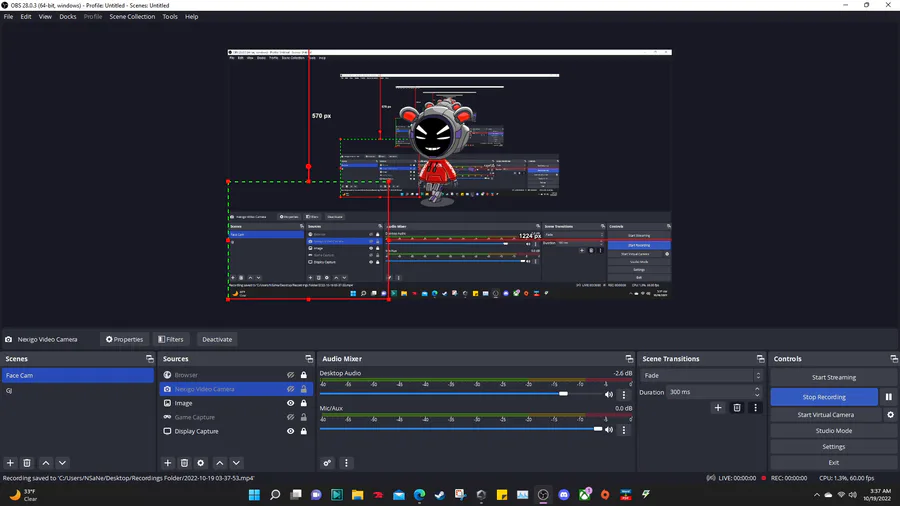Enter Studio Mode
This screenshot has width=900, height=506.
click(x=833, y=431)
